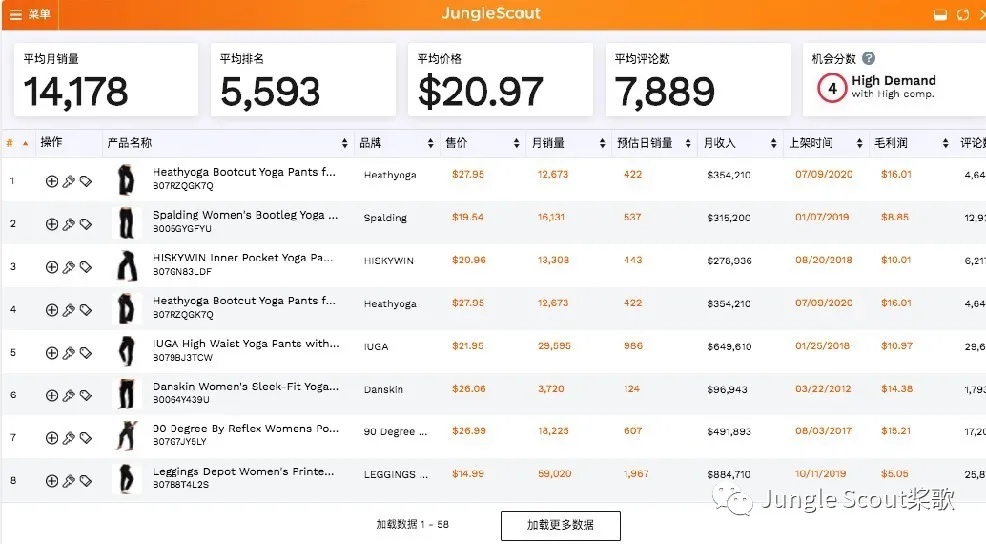The height and width of the screenshot is (544, 986).
Task: Click the pin icon in the HISKYWIN row
Action: tap(69, 267)
